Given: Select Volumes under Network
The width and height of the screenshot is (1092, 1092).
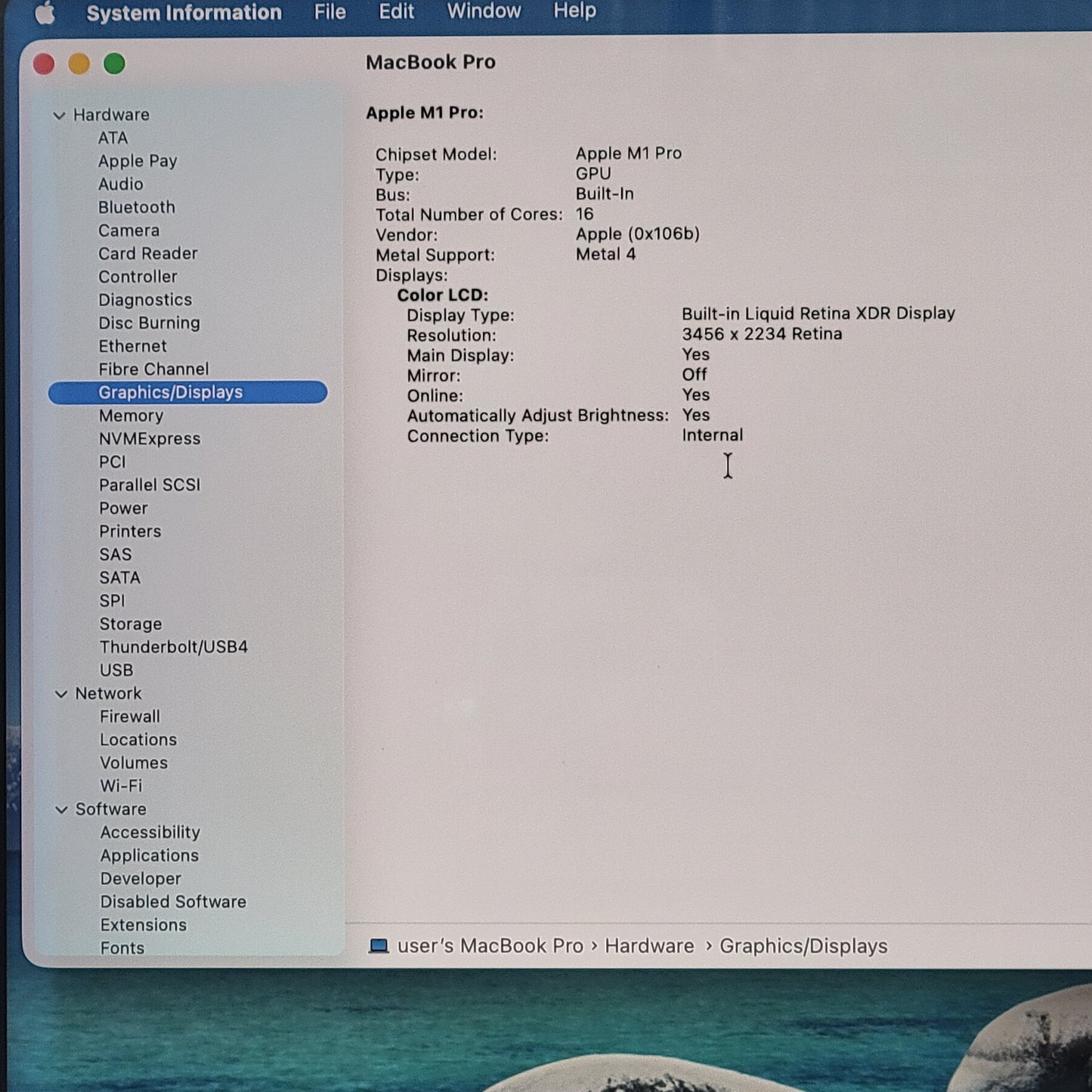Looking at the screenshot, I should click(x=134, y=763).
